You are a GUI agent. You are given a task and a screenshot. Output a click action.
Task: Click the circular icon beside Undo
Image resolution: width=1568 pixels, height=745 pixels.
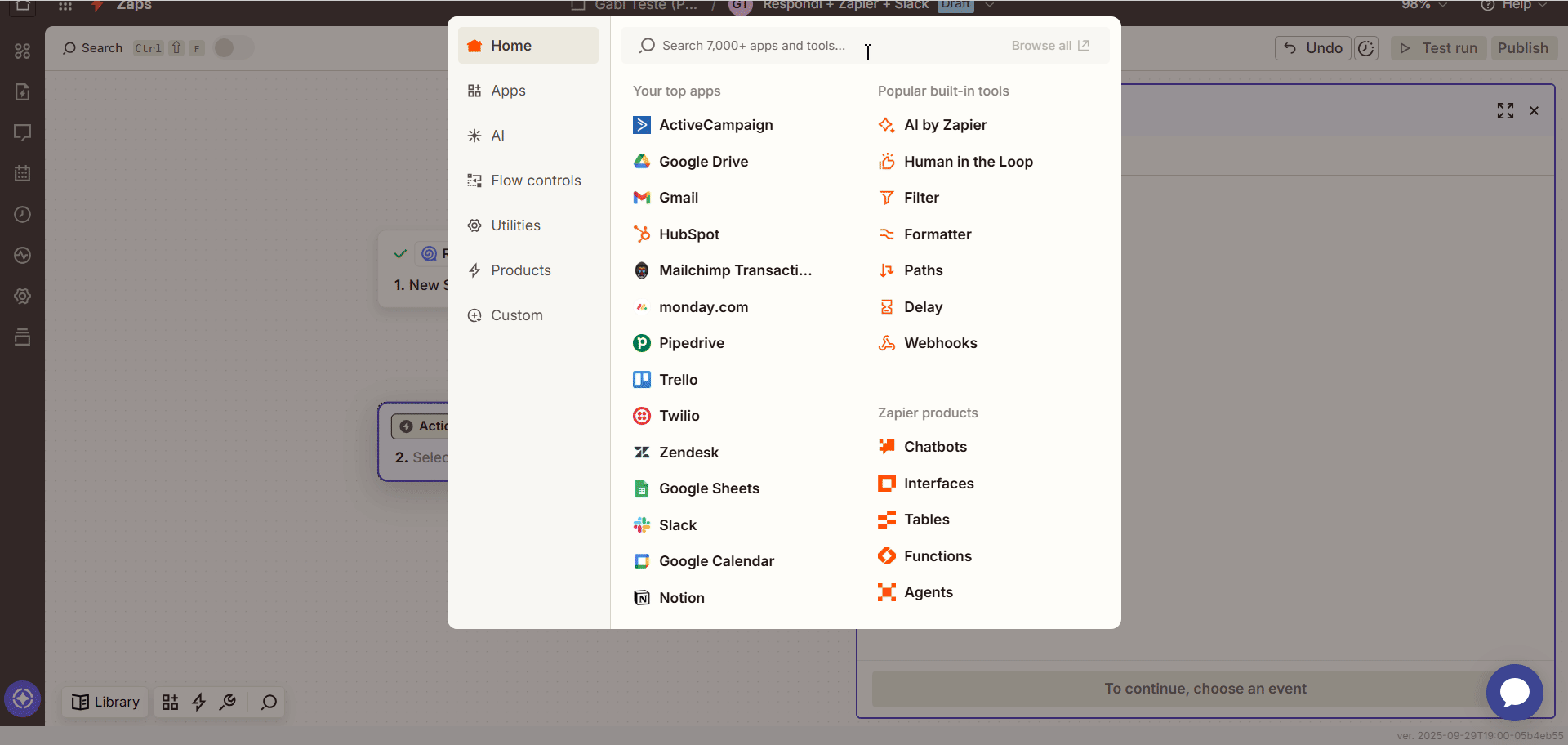click(1366, 48)
